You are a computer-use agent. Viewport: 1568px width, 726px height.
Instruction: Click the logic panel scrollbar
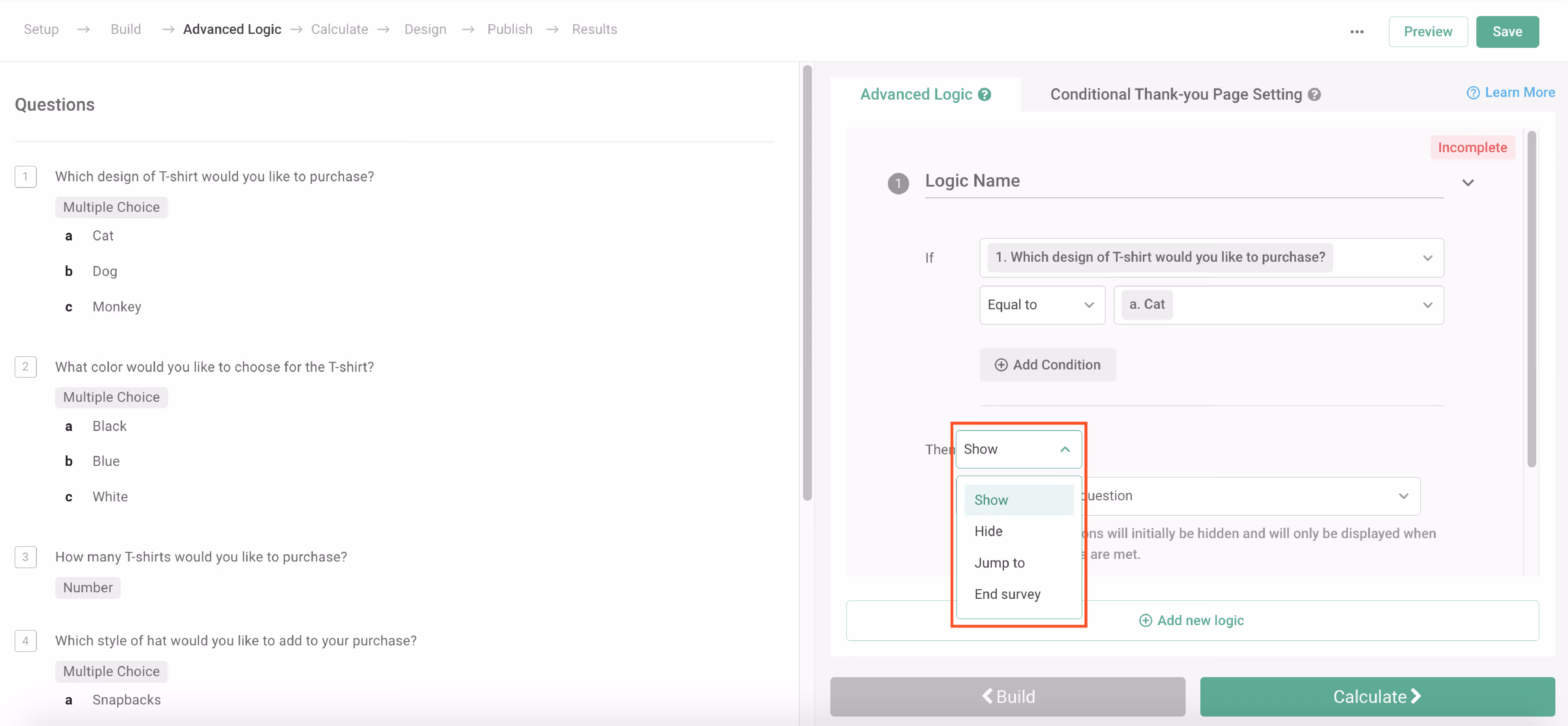1531,298
